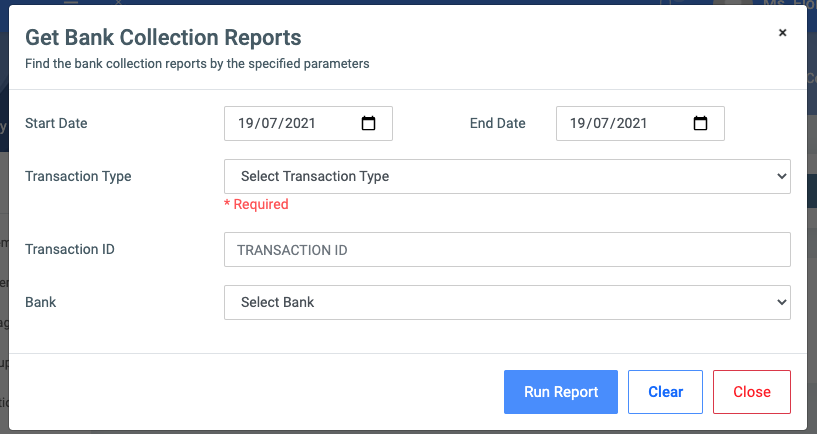Click the red Close button
Viewport: 817px width, 434px height.
[x=751, y=392]
